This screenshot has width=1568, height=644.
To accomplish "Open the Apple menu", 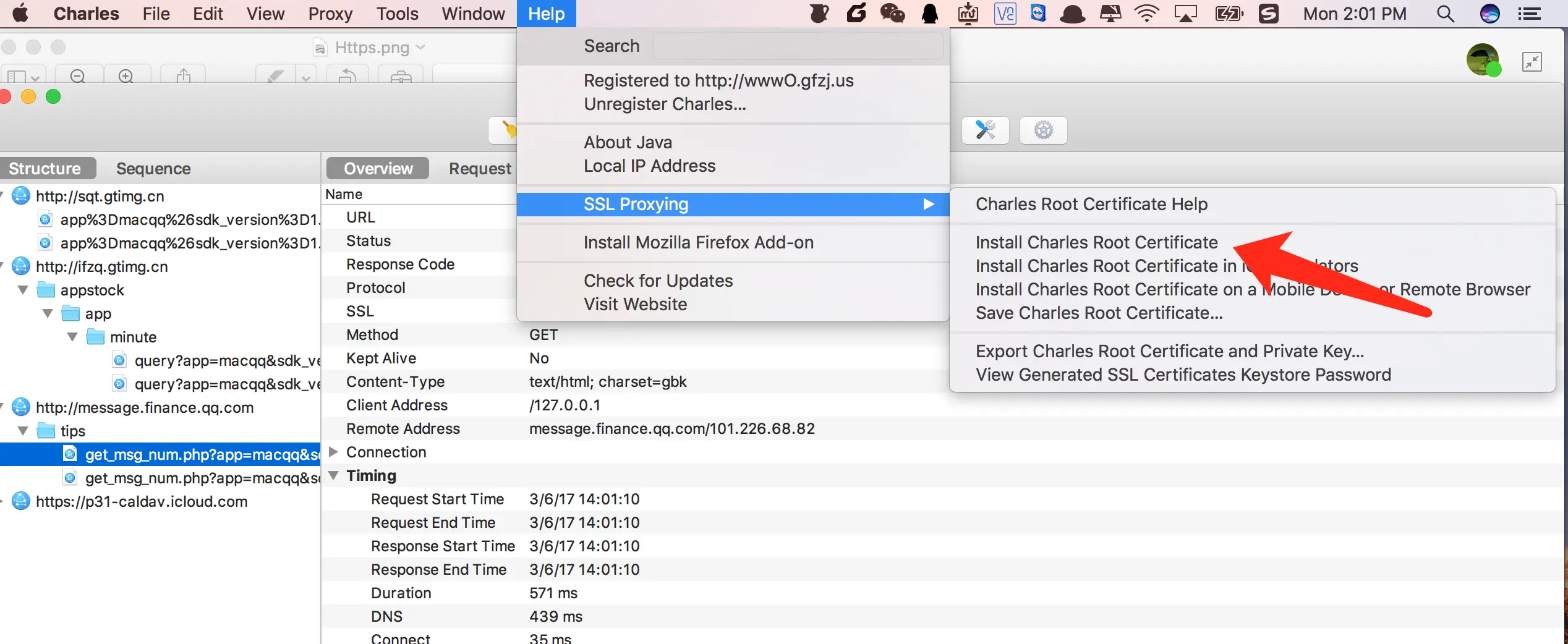I will point(20,13).
